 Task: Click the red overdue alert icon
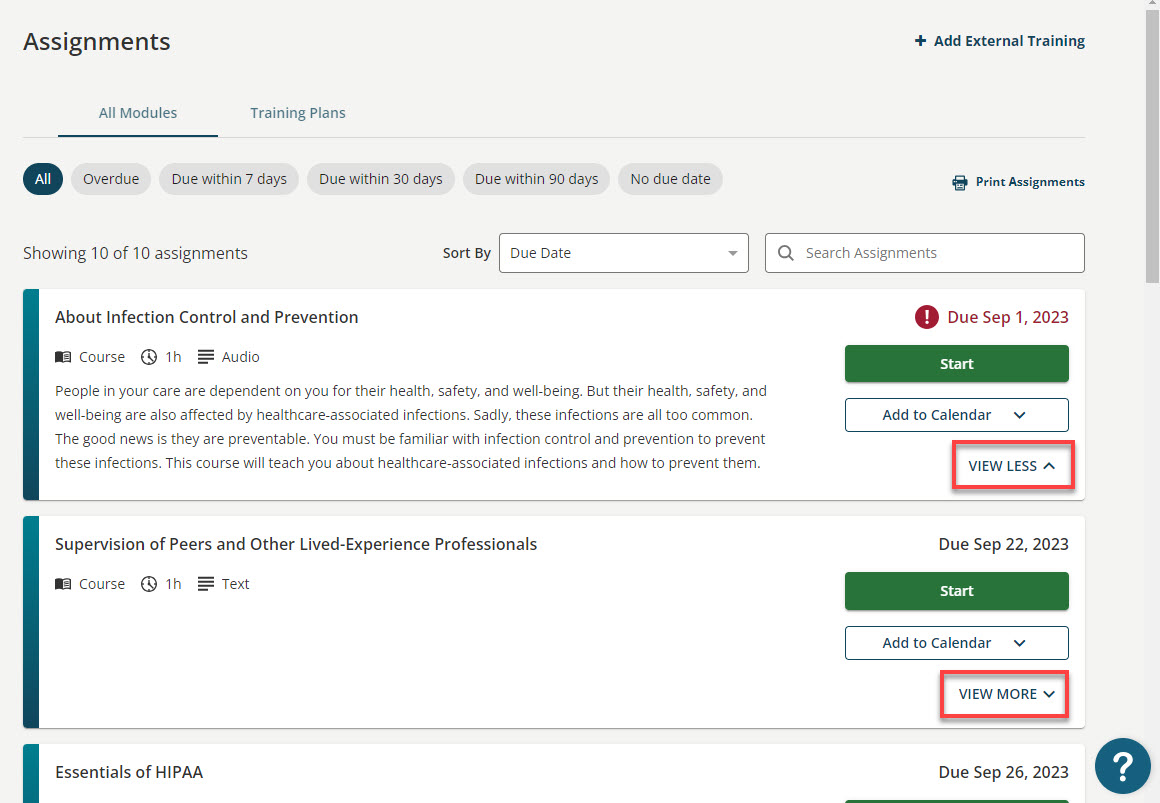[x=926, y=316]
